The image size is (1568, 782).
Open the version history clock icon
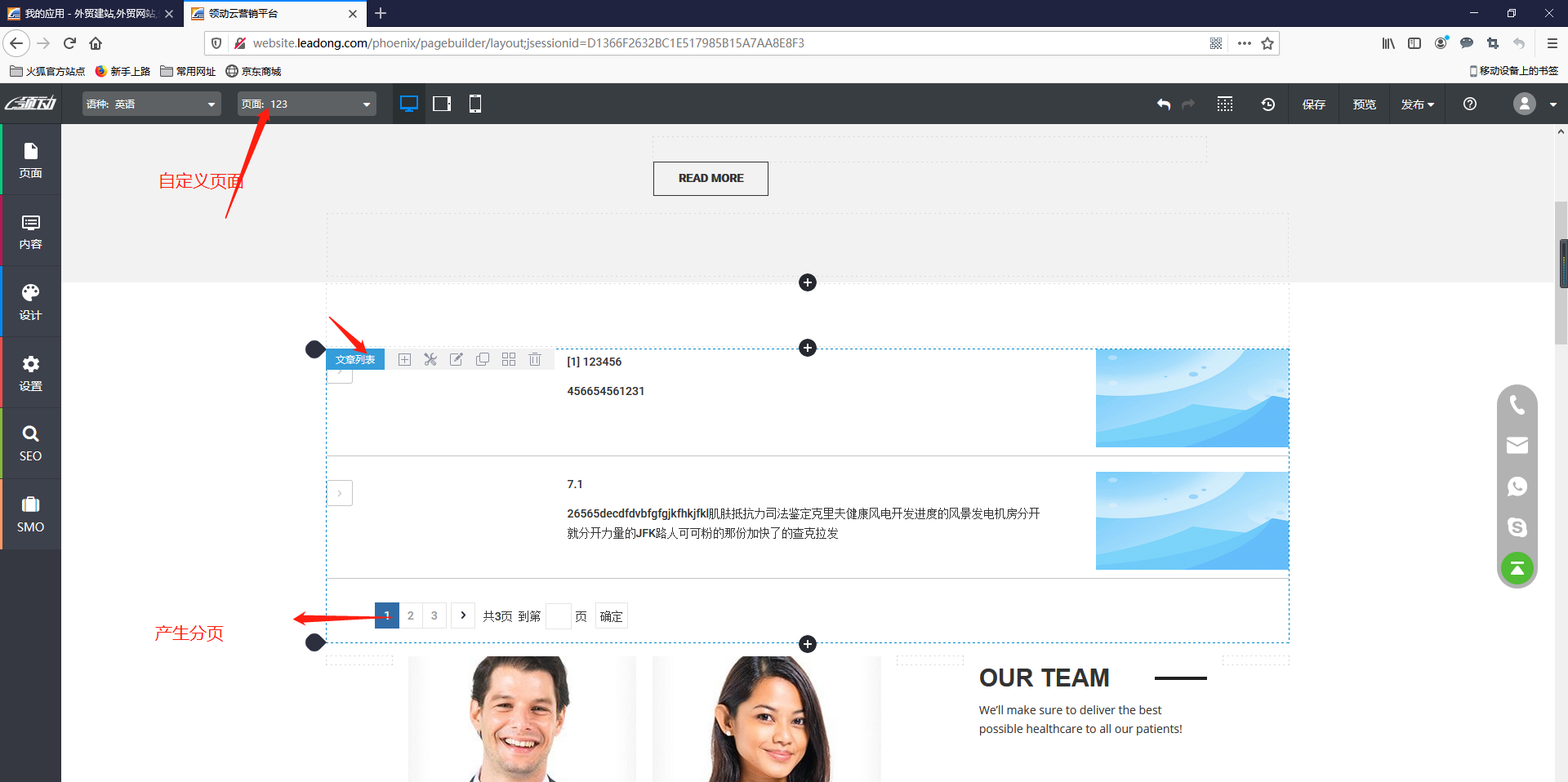(x=1267, y=104)
